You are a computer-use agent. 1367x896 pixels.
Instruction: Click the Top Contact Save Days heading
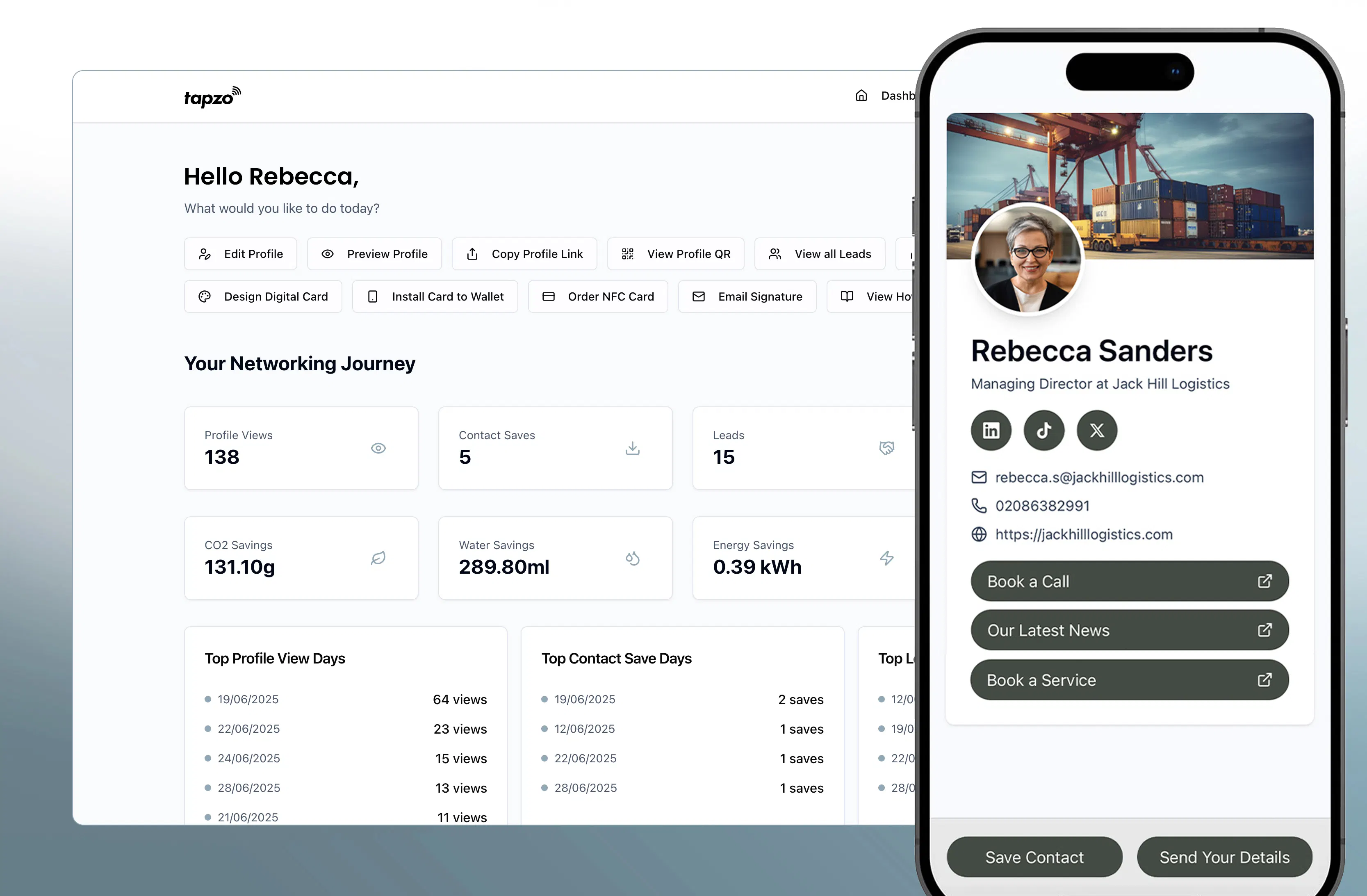[x=616, y=658]
